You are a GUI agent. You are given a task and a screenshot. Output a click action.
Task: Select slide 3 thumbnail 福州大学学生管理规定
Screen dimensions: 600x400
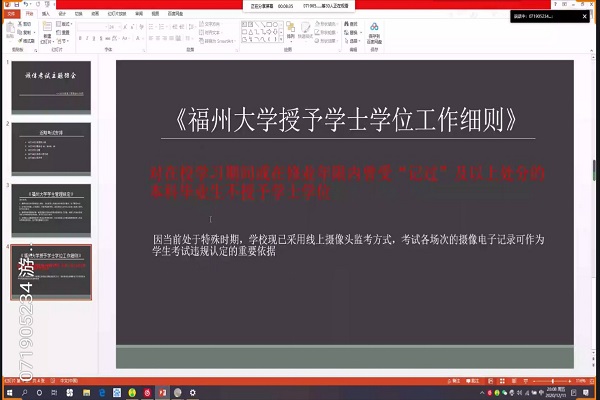51,210
